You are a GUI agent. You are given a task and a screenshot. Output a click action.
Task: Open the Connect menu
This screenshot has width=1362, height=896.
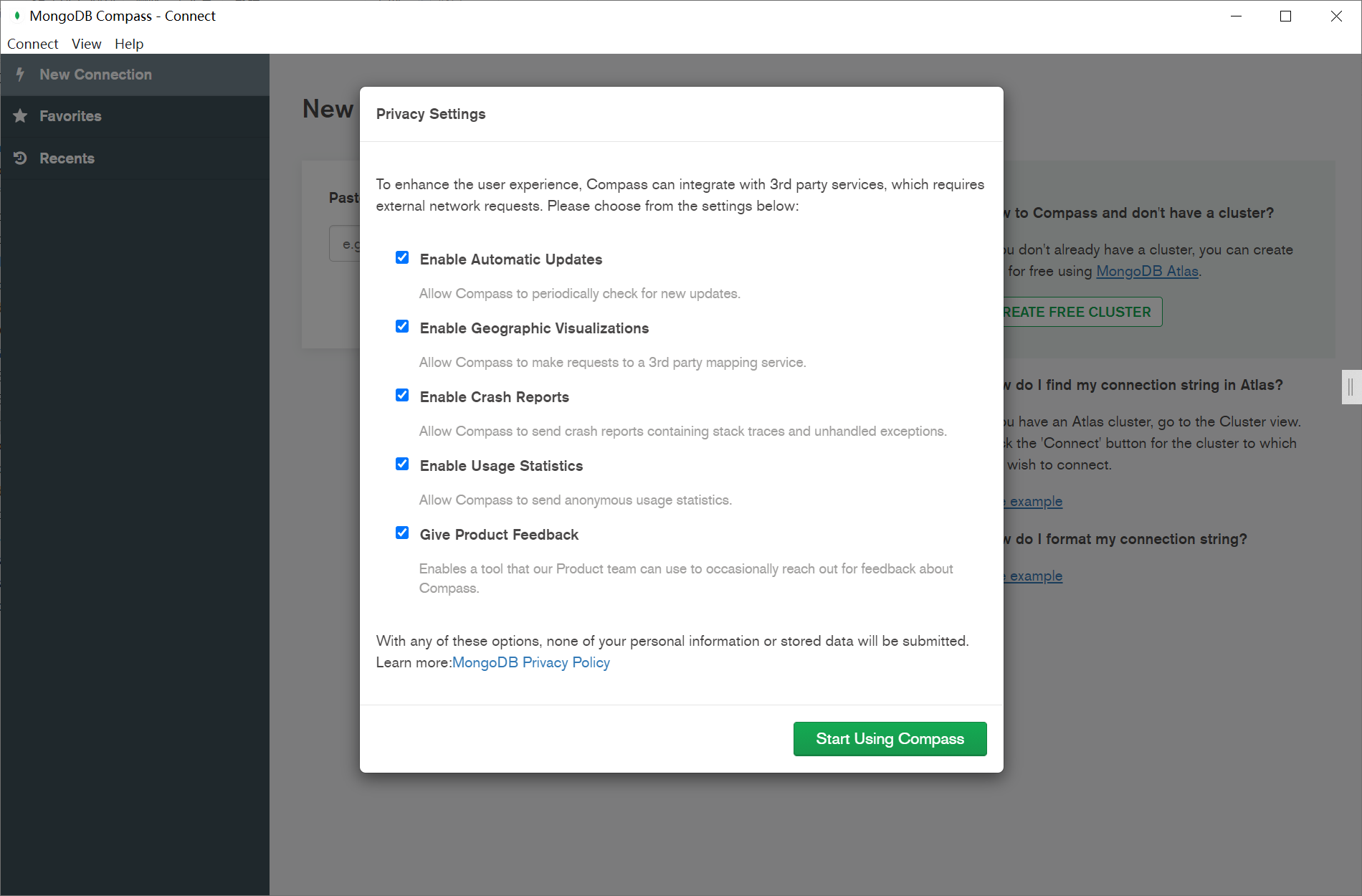32,44
